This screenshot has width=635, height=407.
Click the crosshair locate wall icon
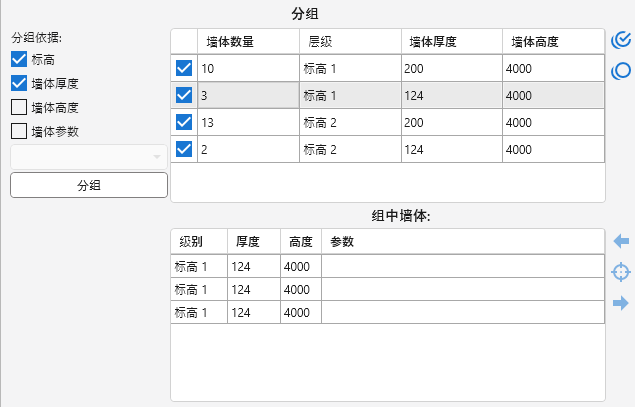[621, 272]
